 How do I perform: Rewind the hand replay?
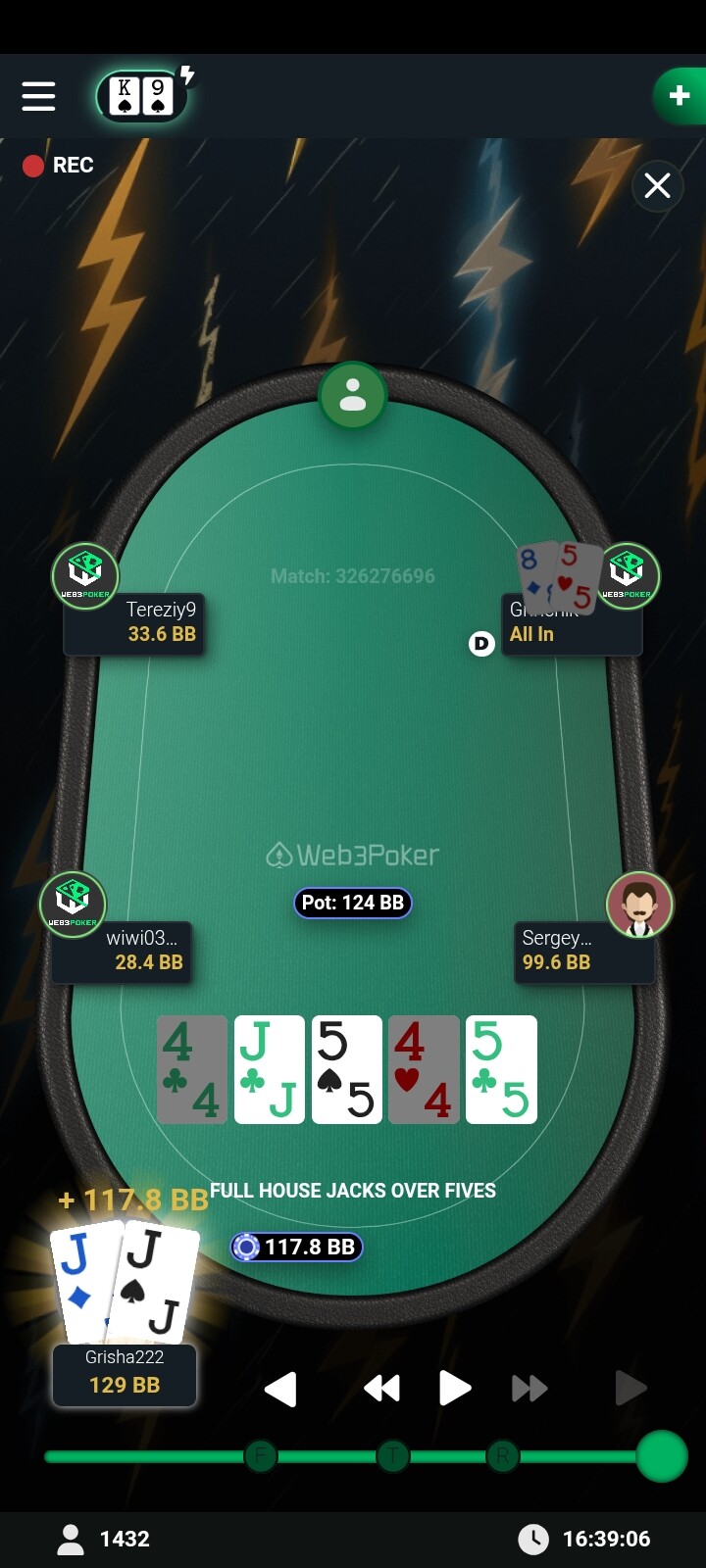(381, 1389)
